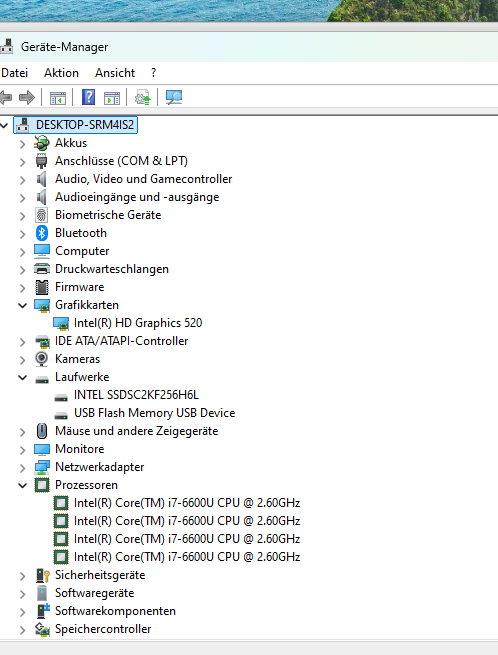Click the blue Help question mark icon

(88, 97)
